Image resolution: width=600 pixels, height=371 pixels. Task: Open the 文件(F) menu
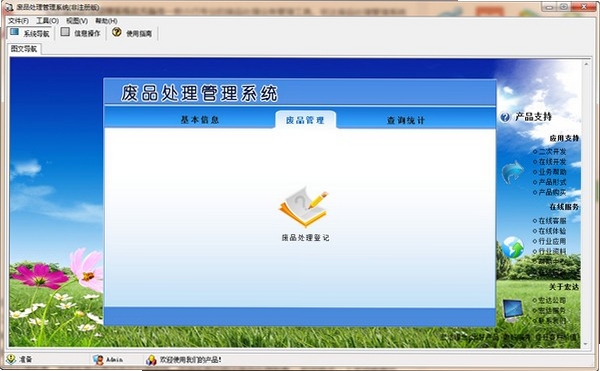[18, 21]
